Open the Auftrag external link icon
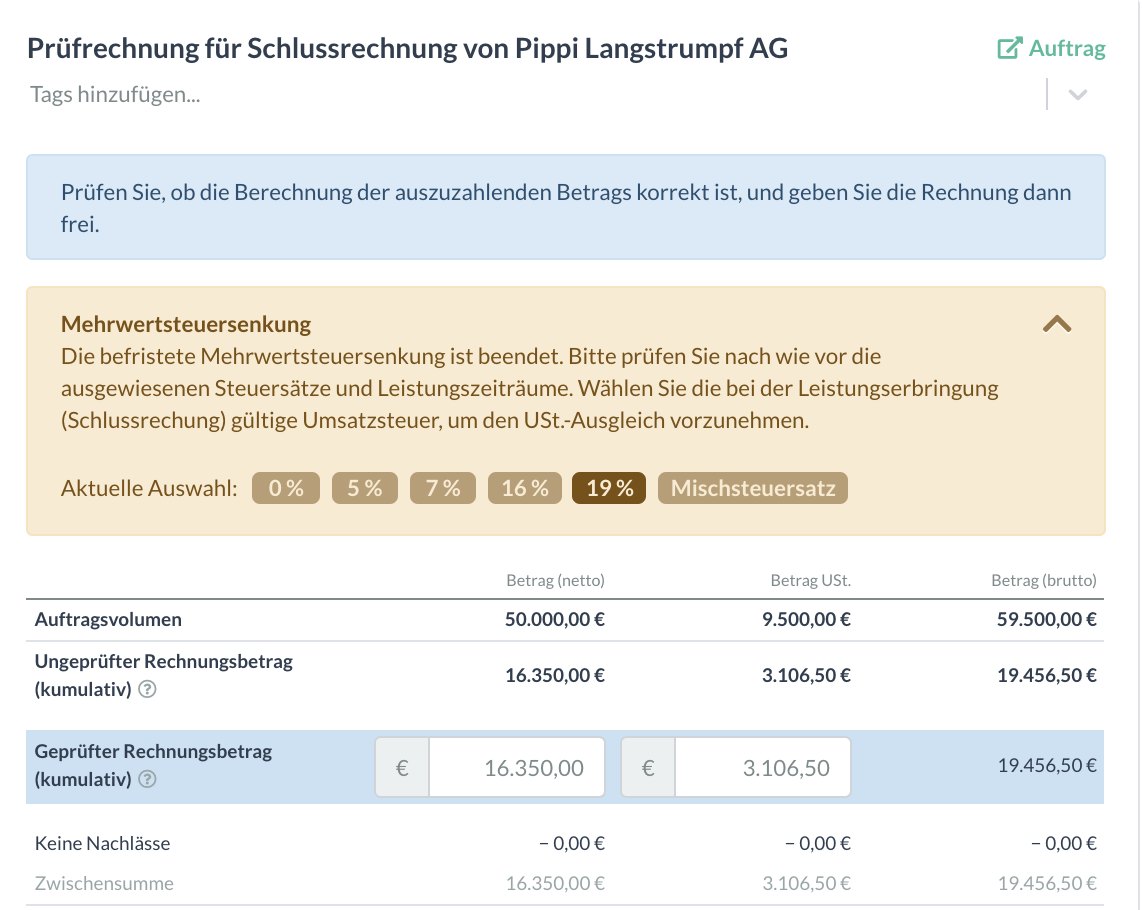Viewport: 1142px width, 910px height. [x=1009, y=48]
